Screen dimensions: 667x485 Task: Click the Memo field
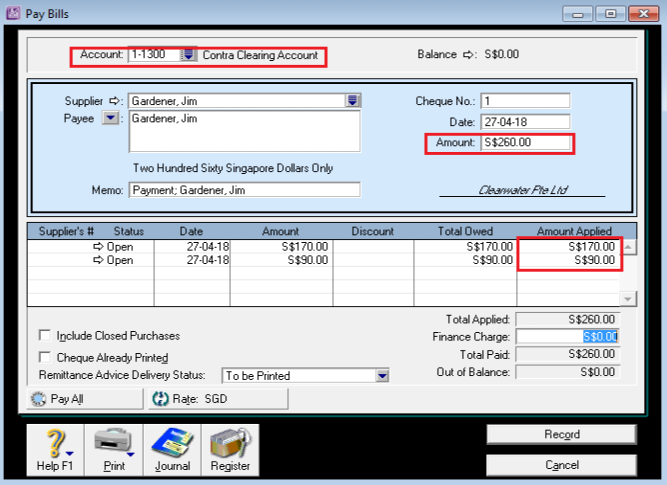[245, 190]
